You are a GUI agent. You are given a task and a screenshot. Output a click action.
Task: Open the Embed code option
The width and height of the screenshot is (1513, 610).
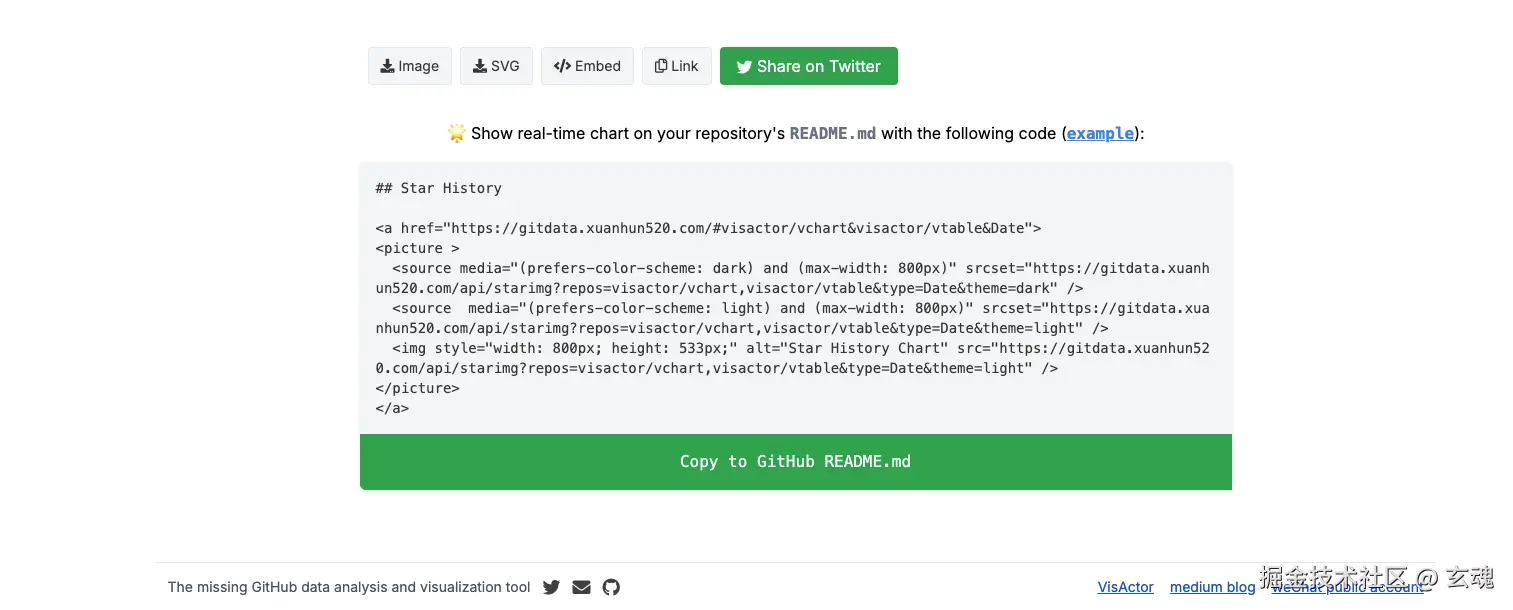[x=587, y=66]
